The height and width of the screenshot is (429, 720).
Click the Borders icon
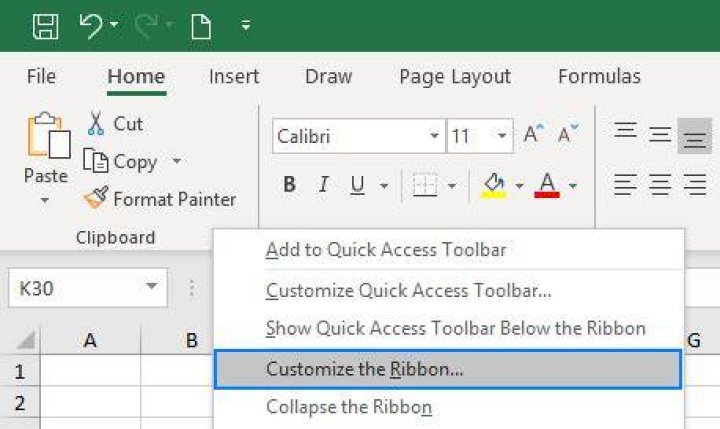pos(425,185)
